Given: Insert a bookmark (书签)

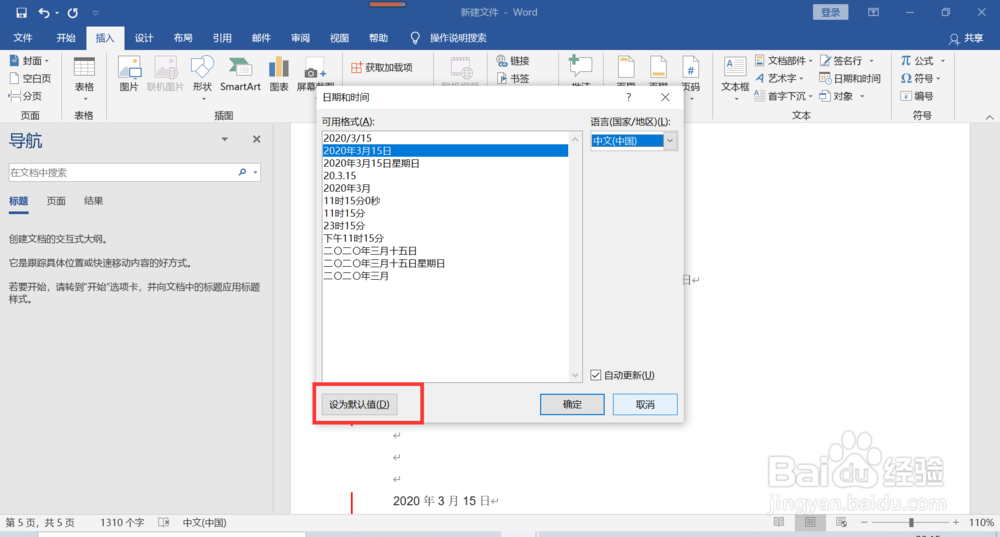Looking at the screenshot, I should (x=513, y=78).
